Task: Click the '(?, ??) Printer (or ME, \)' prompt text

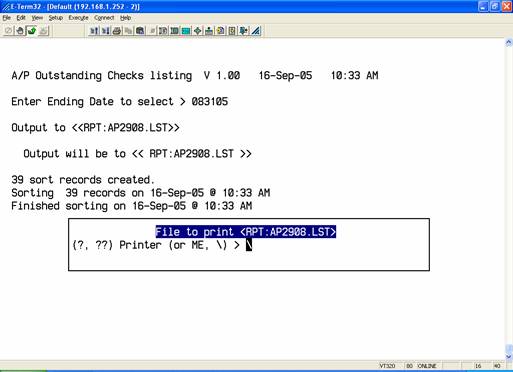Action: click(x=156, y=245)
